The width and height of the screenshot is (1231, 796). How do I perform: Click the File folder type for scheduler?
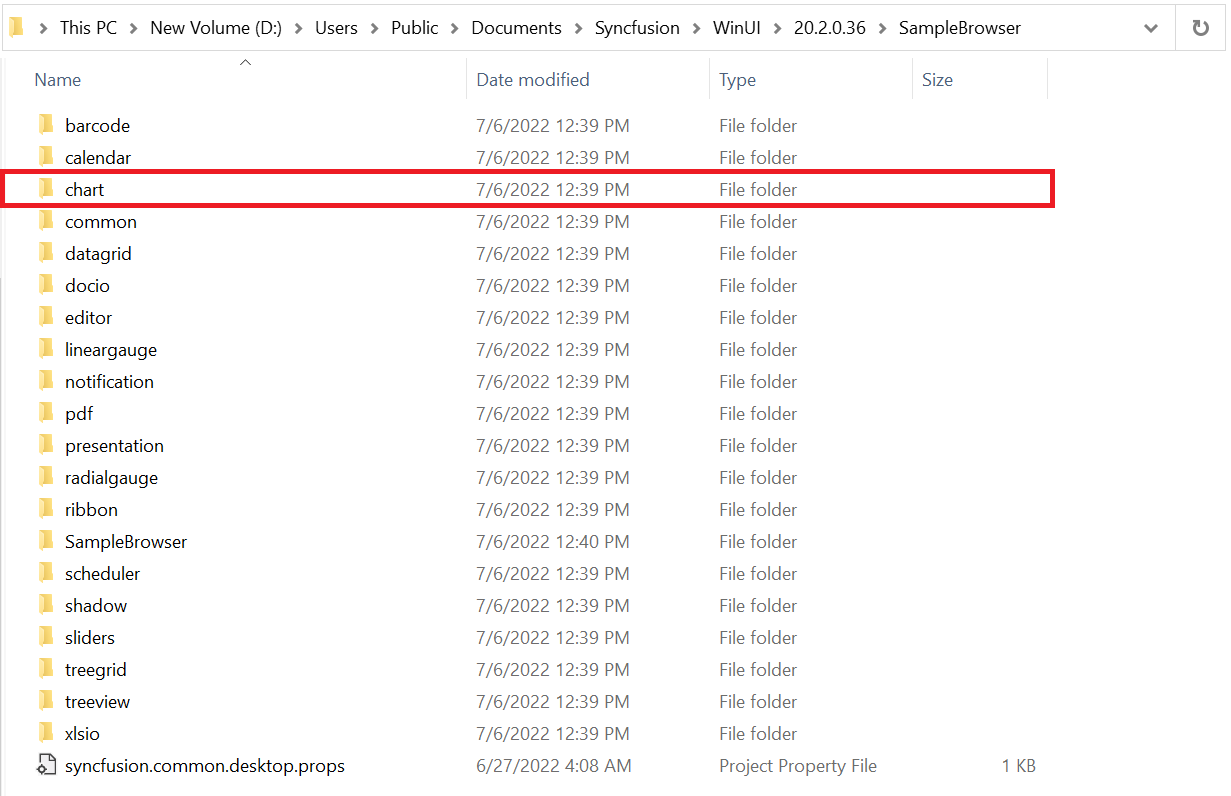coord(758,574)
